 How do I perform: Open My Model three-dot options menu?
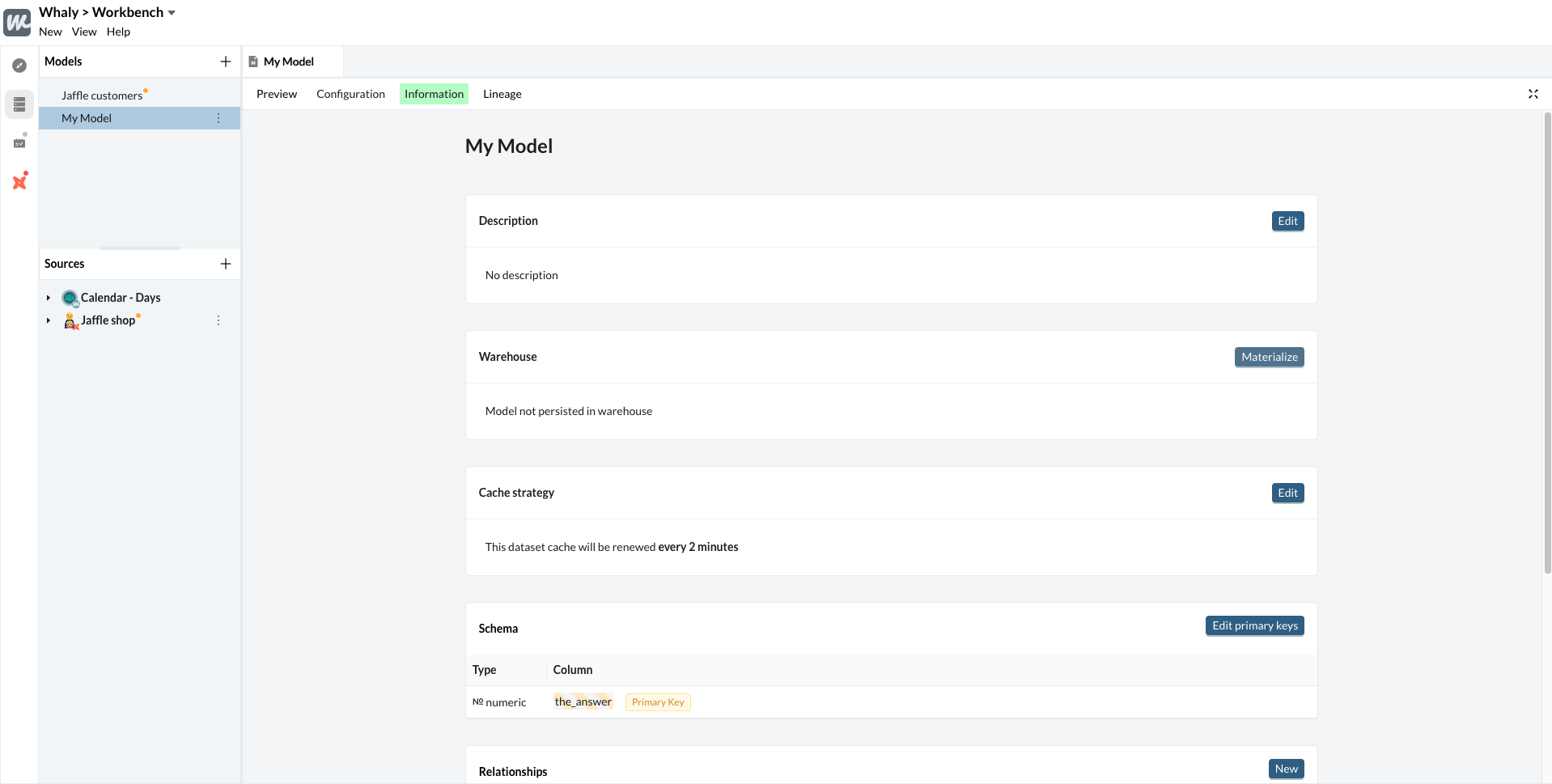(218, 118)
